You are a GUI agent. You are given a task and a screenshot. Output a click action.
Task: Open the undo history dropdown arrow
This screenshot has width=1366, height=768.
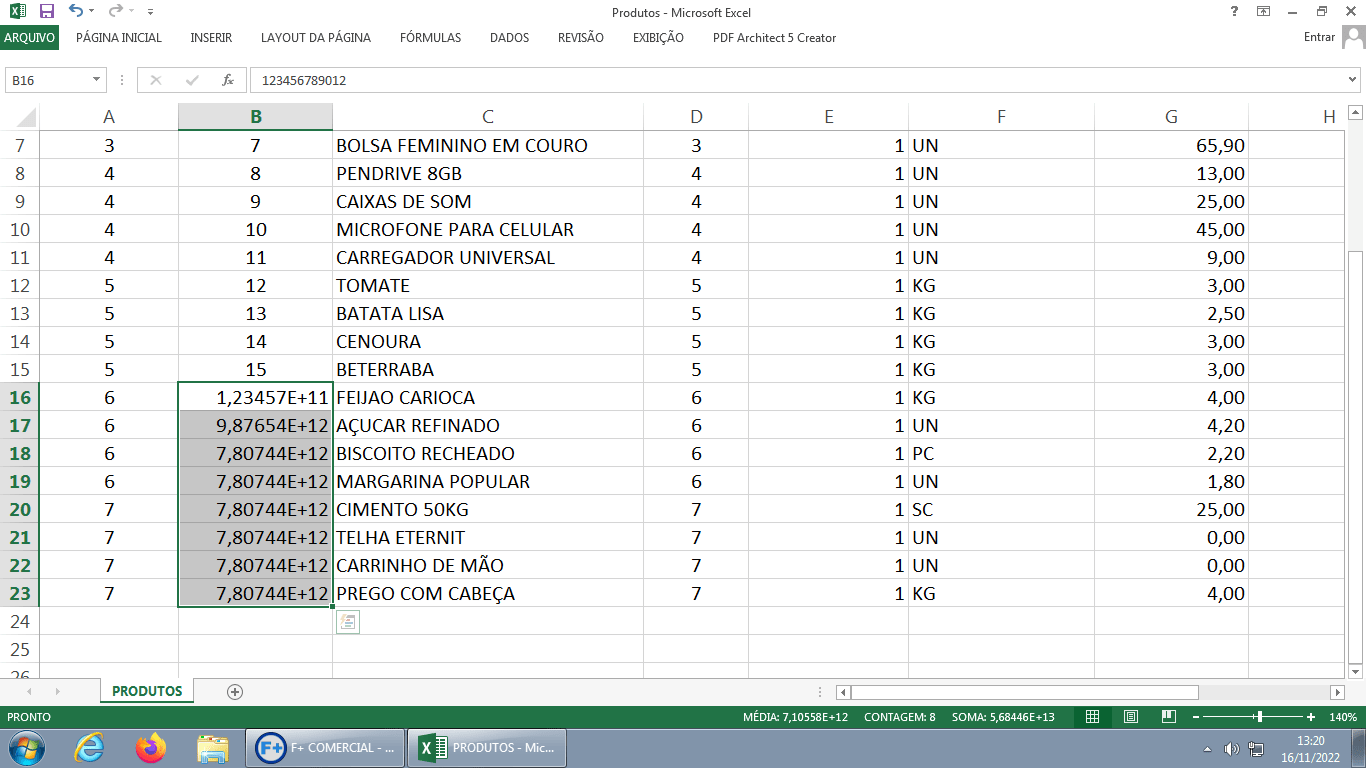point(92,12)
